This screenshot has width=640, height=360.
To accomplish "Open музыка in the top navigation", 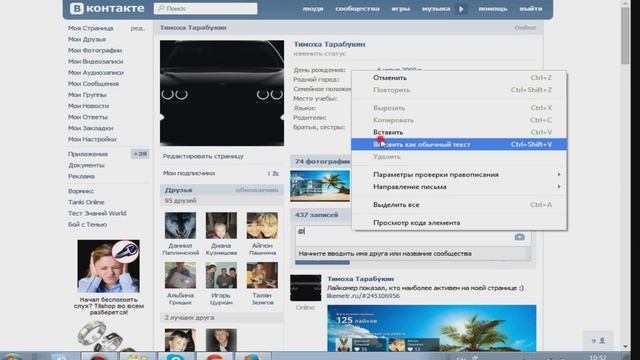I will 436,9.
